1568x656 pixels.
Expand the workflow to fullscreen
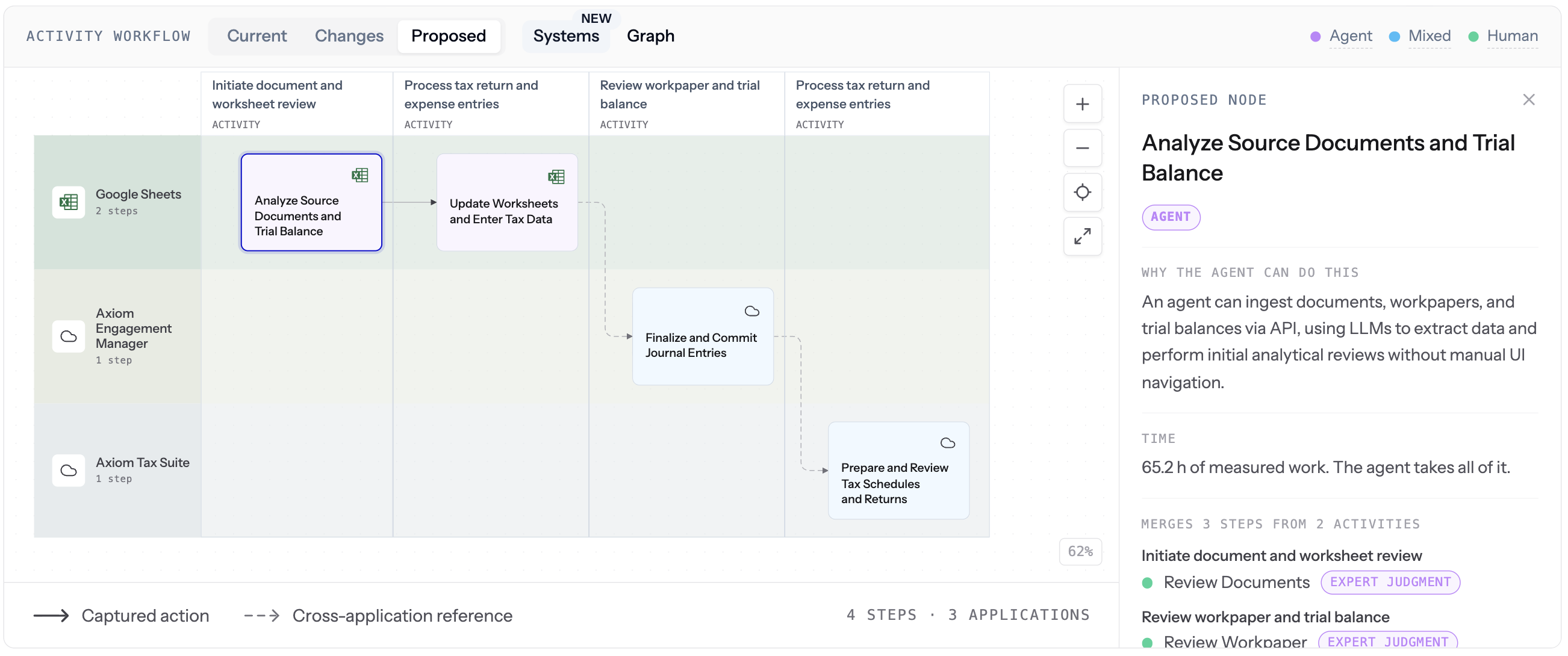click(1082, 236)
